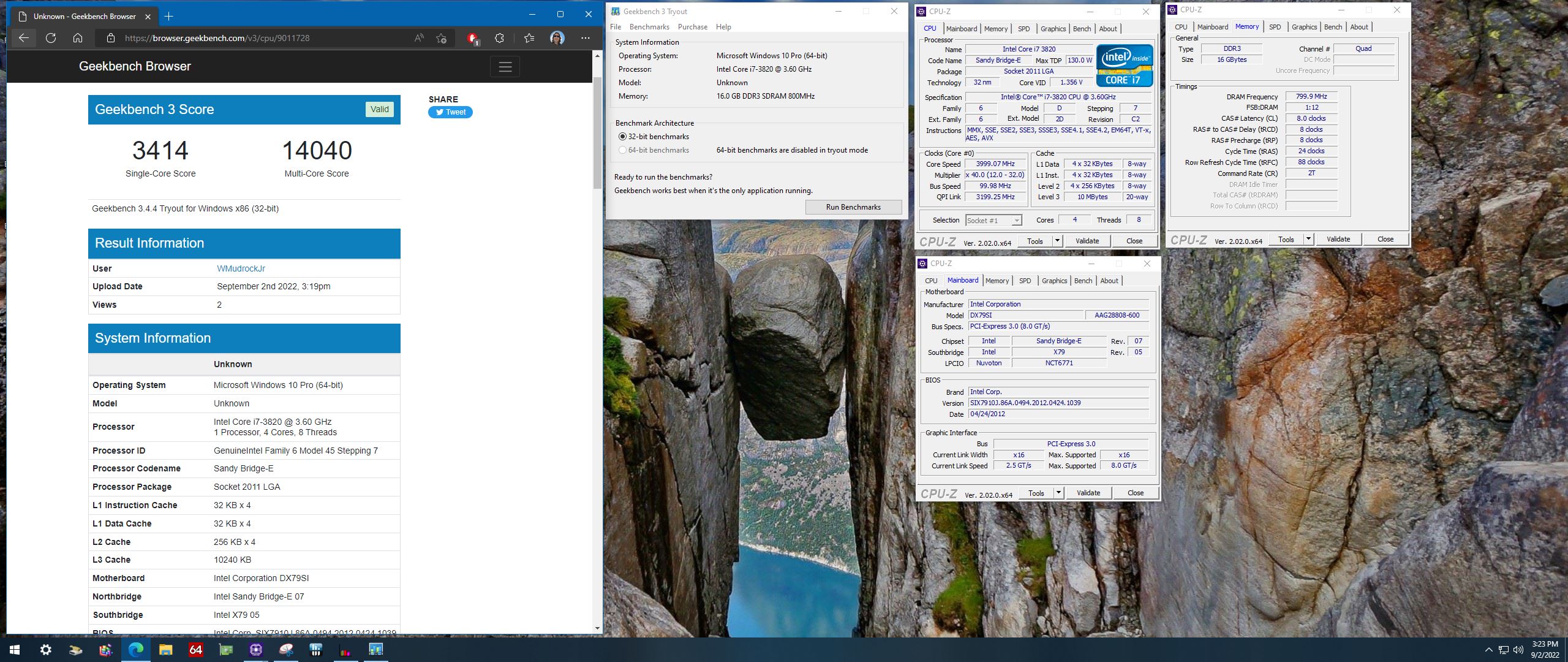The image size is (1568, 662).
Task: Click scroll down arrow of browser page
Action: pos(597,628)
